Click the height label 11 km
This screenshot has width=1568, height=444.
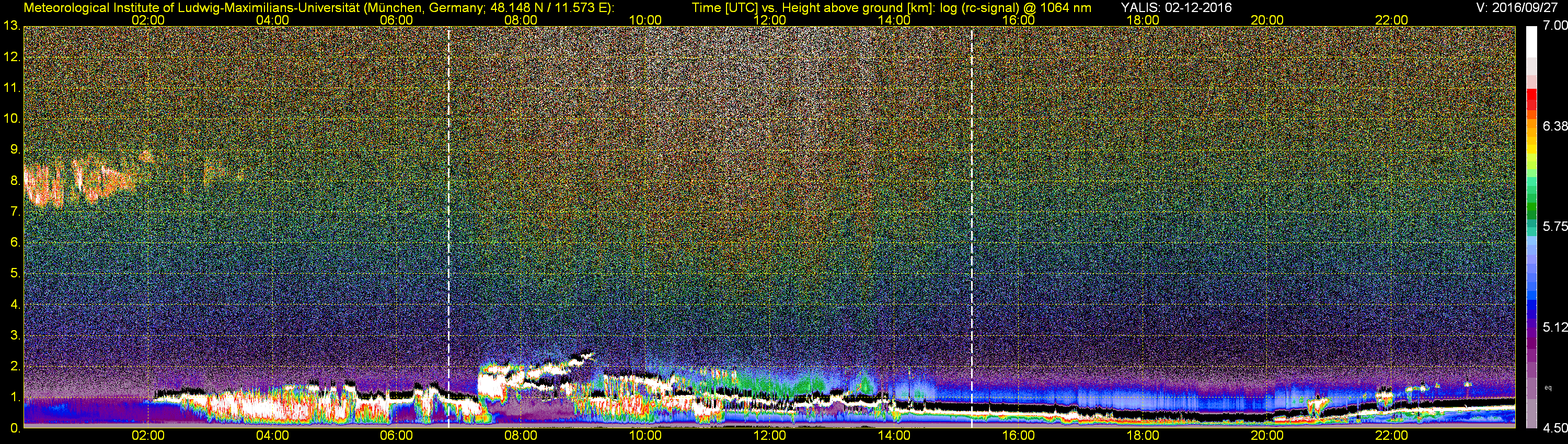(x=11, y=88)
